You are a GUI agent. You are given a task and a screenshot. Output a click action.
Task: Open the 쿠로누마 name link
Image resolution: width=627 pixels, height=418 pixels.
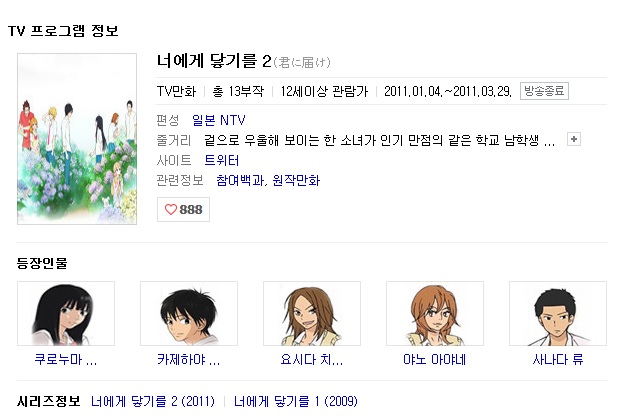pos(66,360)
